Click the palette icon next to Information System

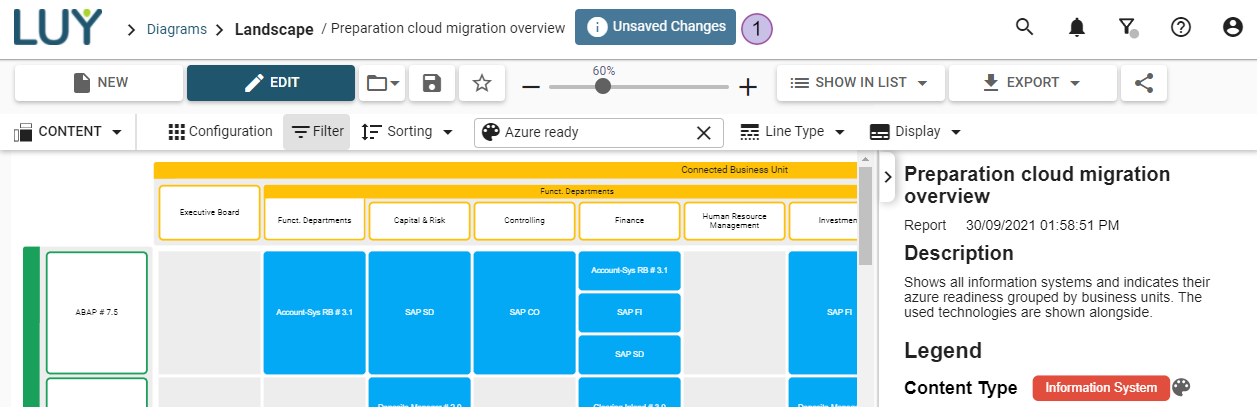click(x=1181, y=387)
